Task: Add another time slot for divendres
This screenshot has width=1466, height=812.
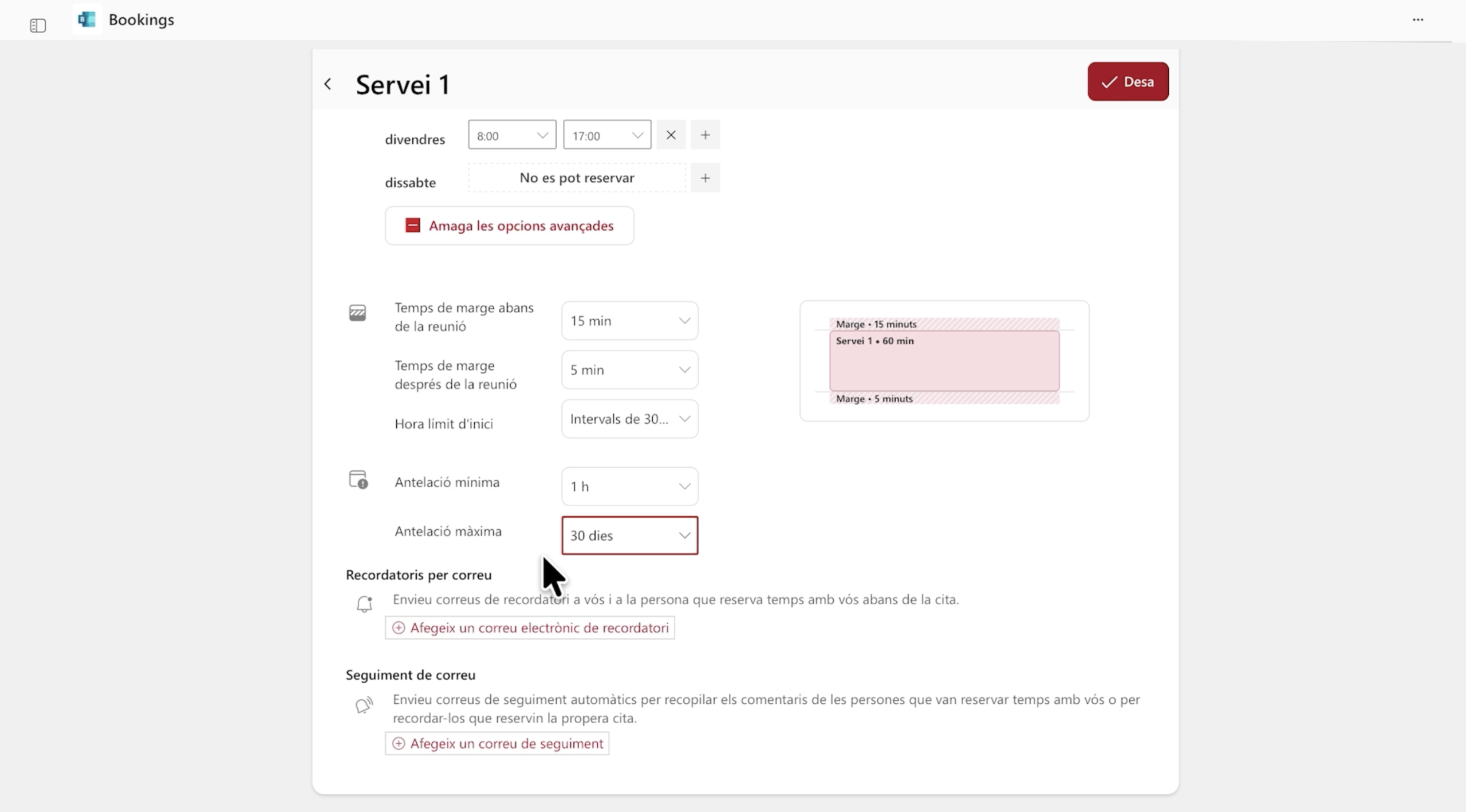Action: point(705,135)
